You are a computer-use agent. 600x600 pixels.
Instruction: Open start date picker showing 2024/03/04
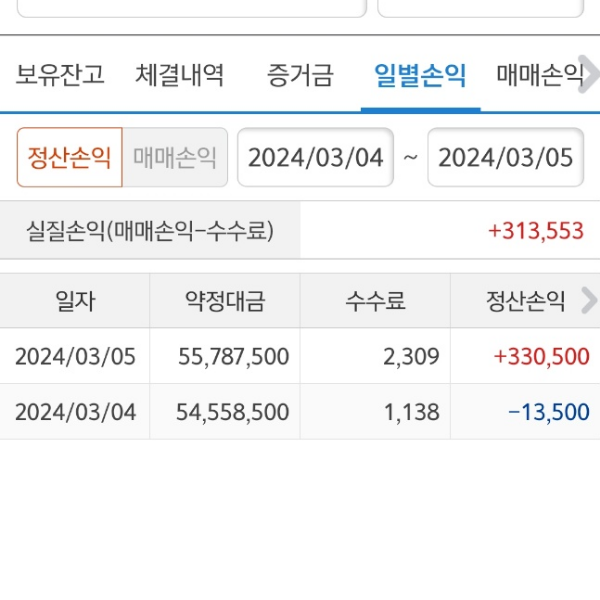point(315,158)
